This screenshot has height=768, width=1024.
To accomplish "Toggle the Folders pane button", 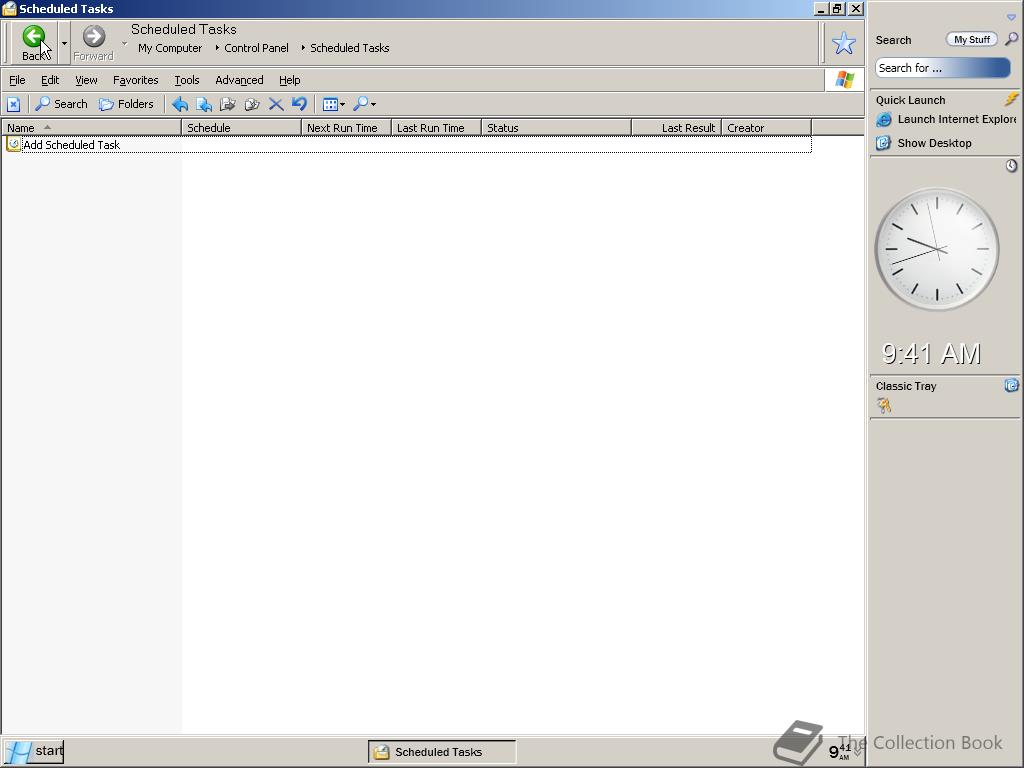I will (126, 104).
